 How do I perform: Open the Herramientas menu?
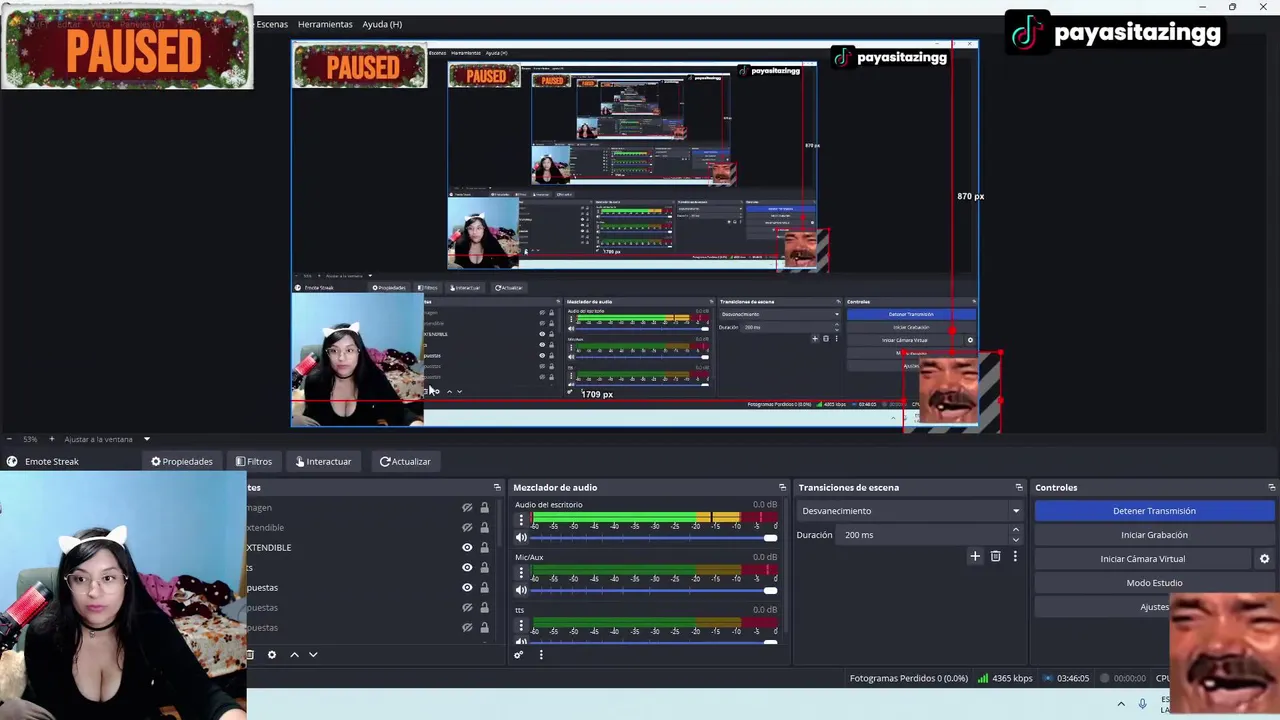point(325,24)
